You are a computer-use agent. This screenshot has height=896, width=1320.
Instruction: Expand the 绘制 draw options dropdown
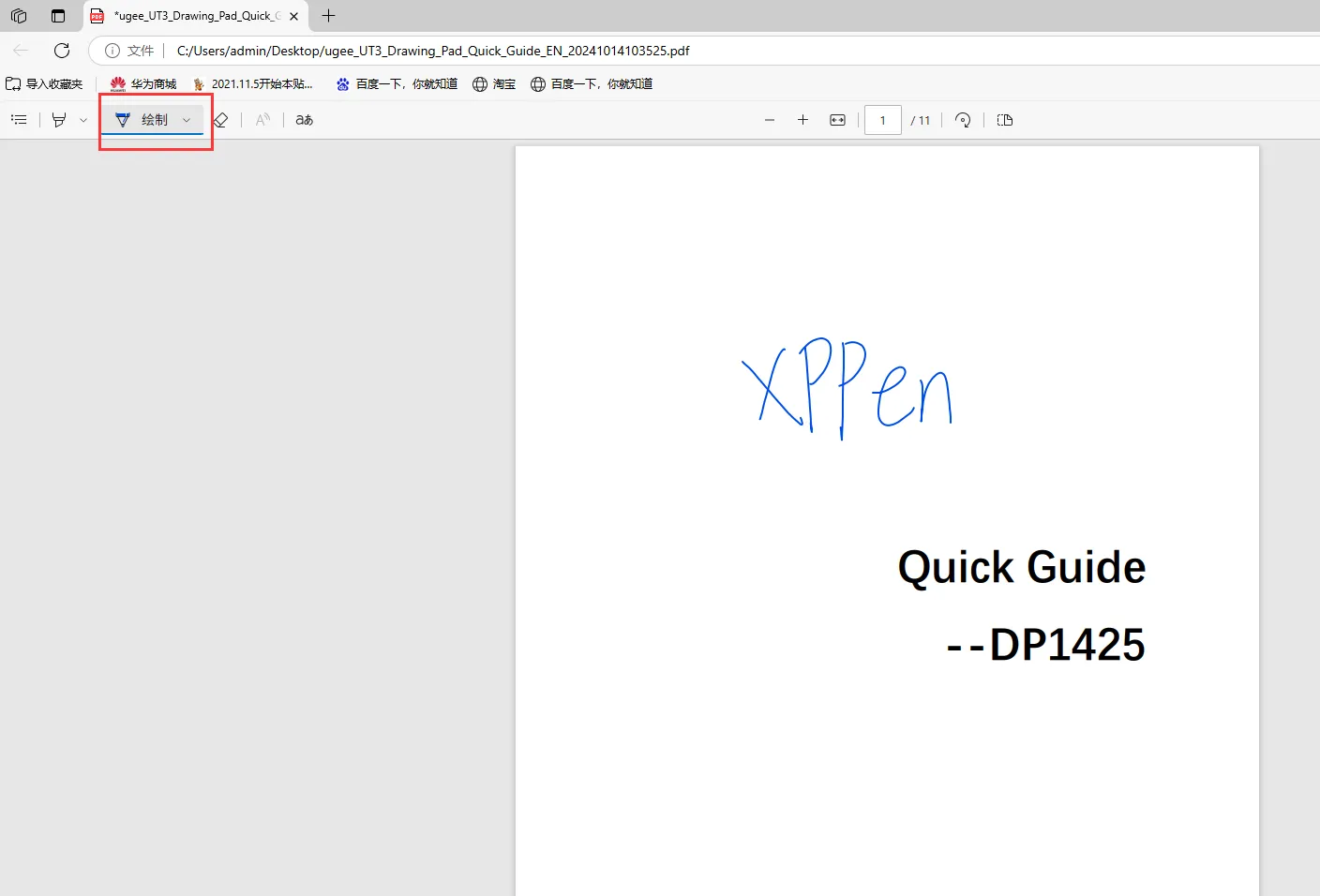point(187,120)
